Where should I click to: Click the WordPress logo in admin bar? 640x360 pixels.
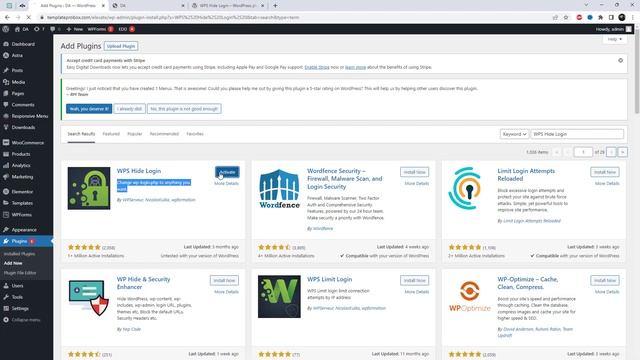coord(6,29)
